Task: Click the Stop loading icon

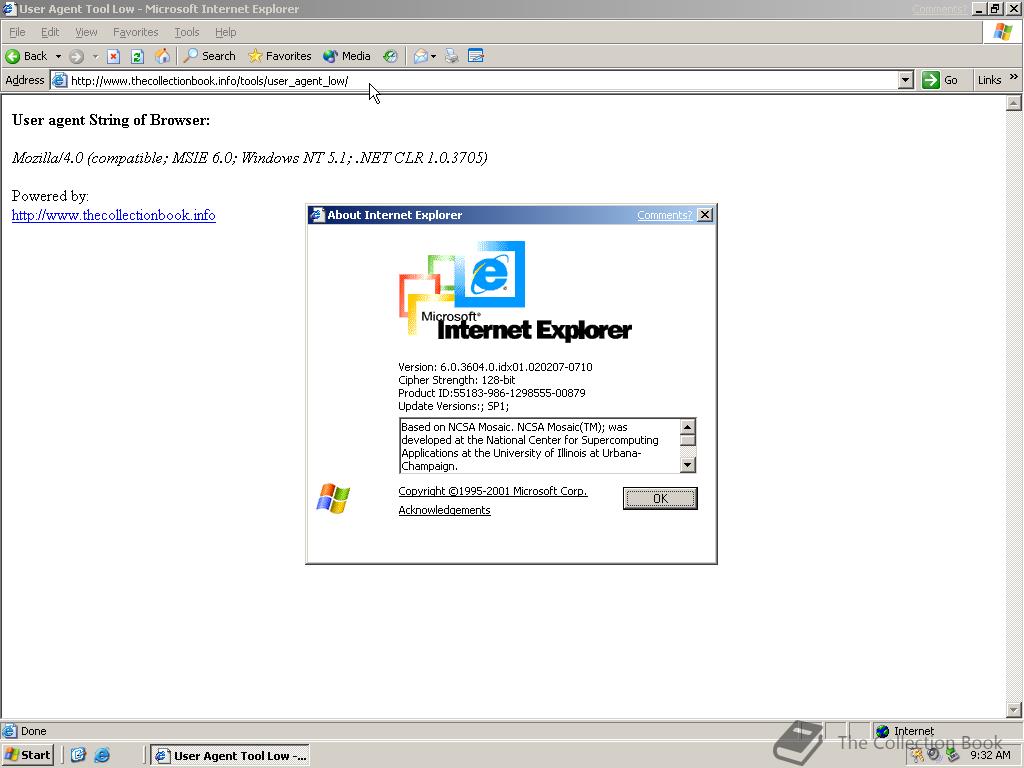Action: click(x=114, y=56)
